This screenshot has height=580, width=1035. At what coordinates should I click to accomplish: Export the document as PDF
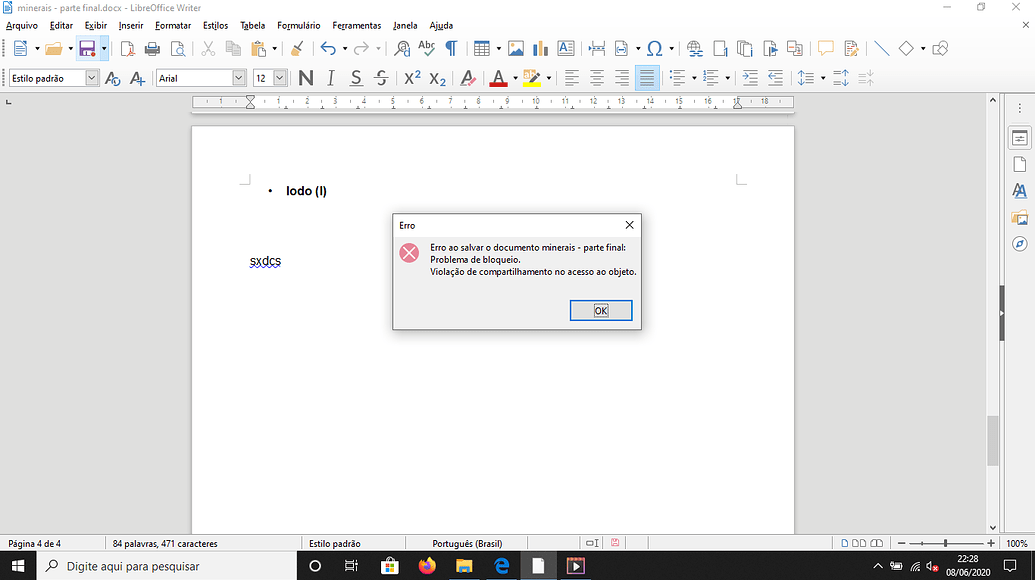coord(127,48)
